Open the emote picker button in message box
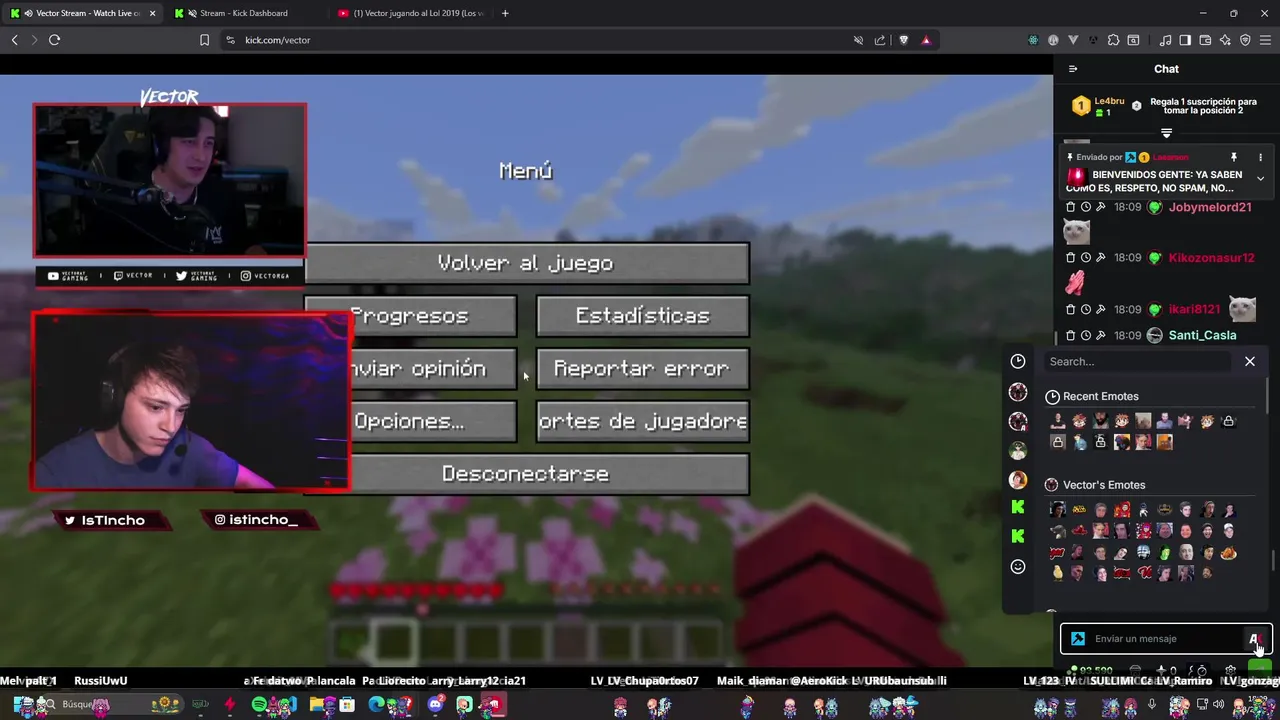Image resolution: width=1280 pixels, height=720 pixels. (x=1255, y=639)
